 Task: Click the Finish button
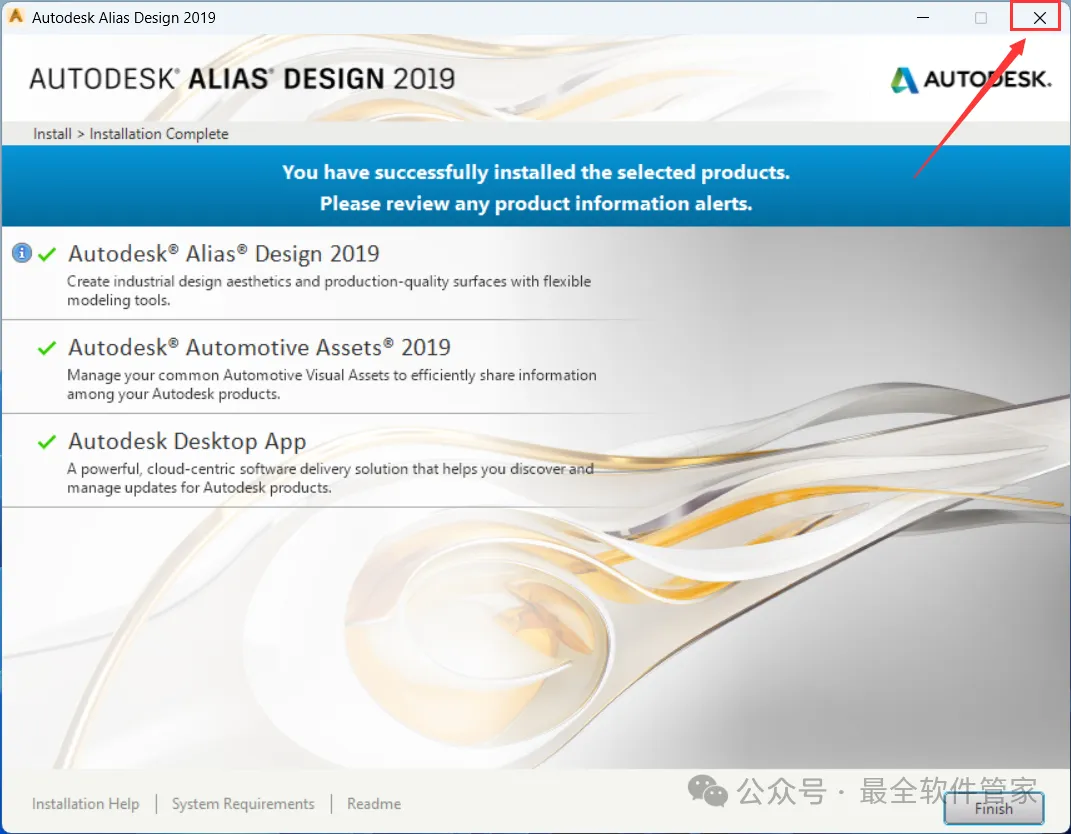coord(994,809)
